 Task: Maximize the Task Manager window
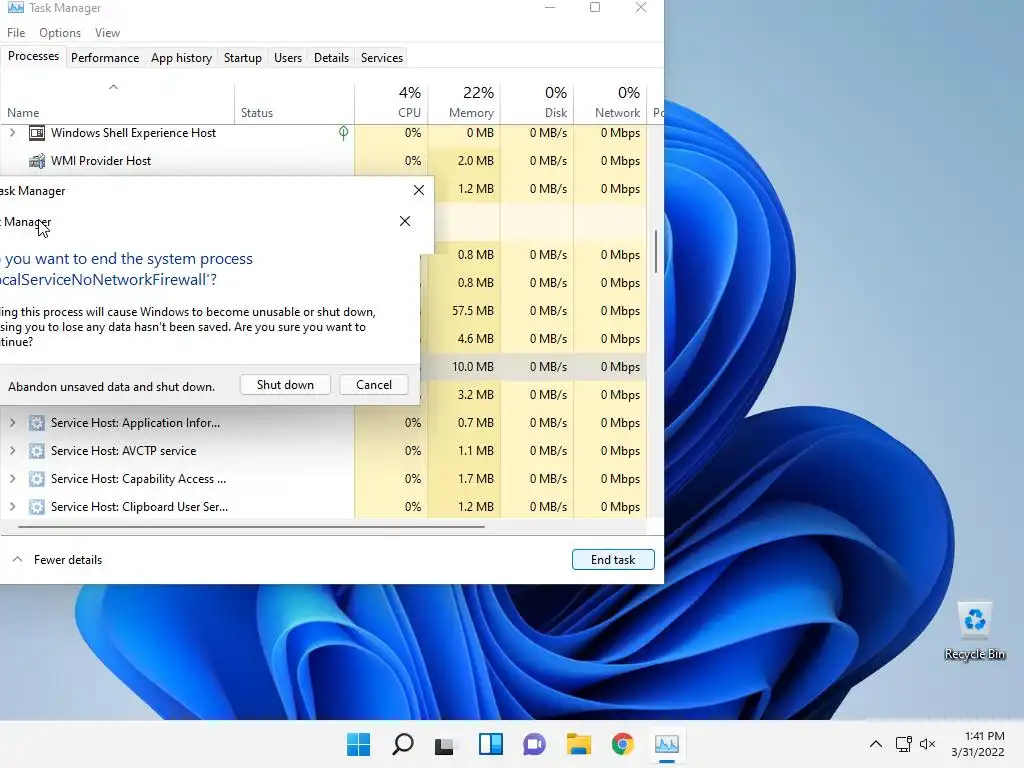(x=595, y=7)
